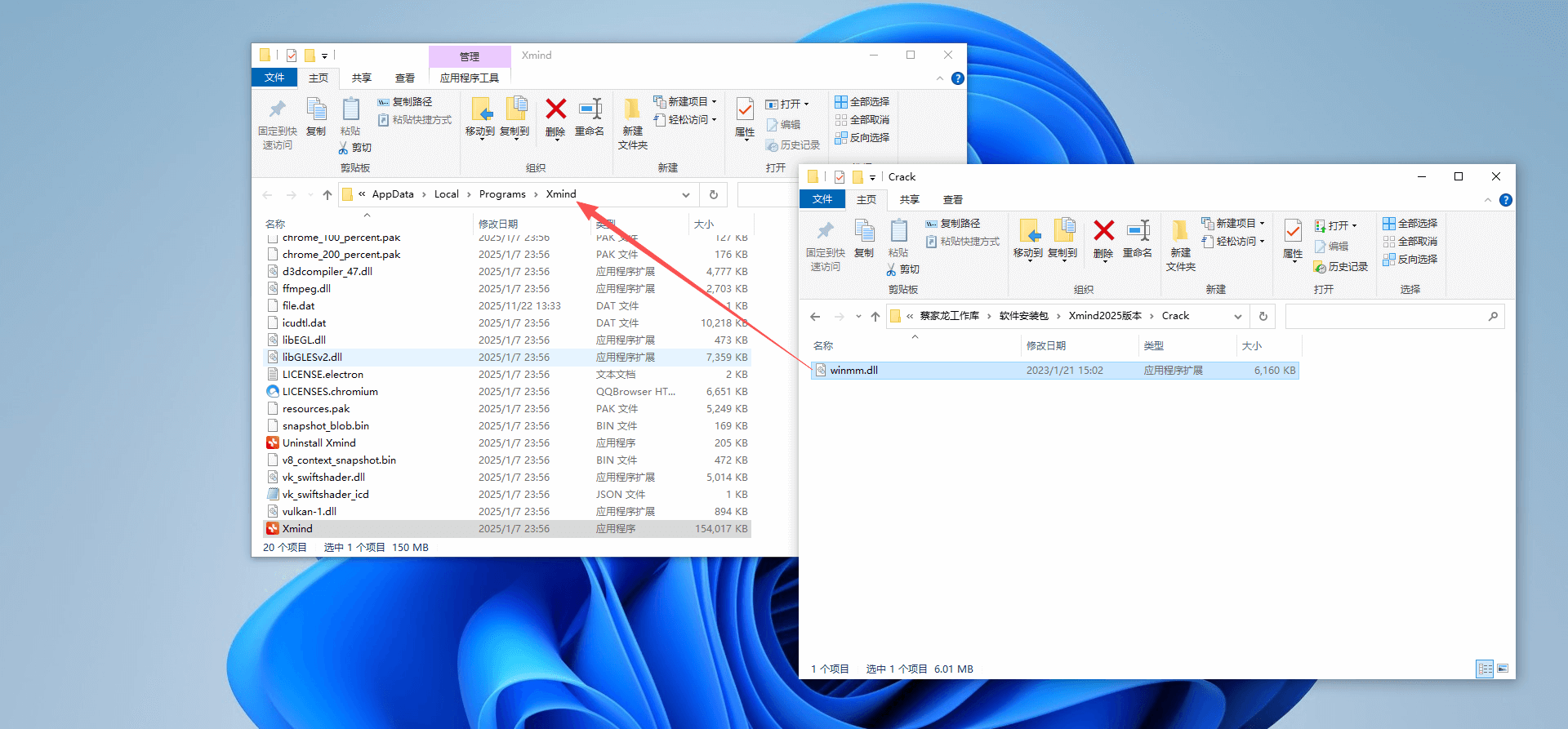Image resolution: width=1568 pixels, height=729 pixels.
Task: Toggle properties checkbox in Xmind quick access toolbar
Action: click(292, 56)
